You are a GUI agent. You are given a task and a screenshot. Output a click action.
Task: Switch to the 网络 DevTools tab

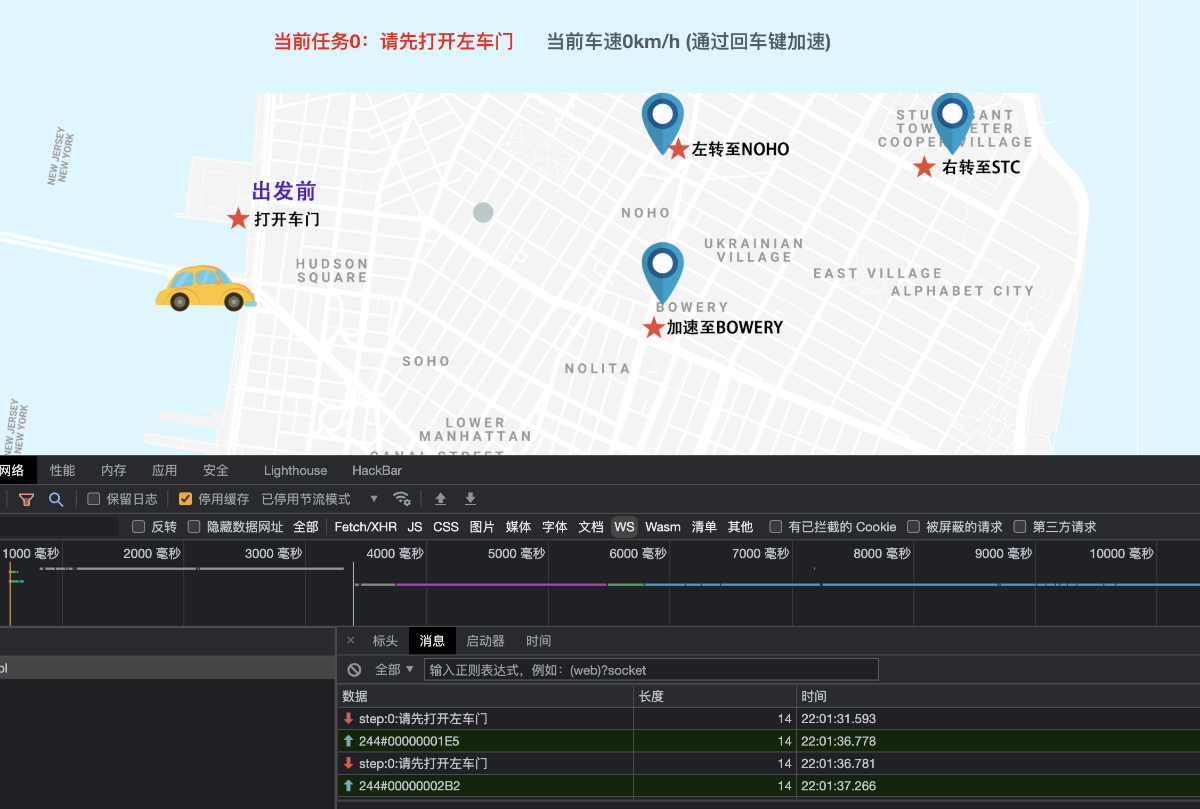pyautogui.click(x=12, y=470)
